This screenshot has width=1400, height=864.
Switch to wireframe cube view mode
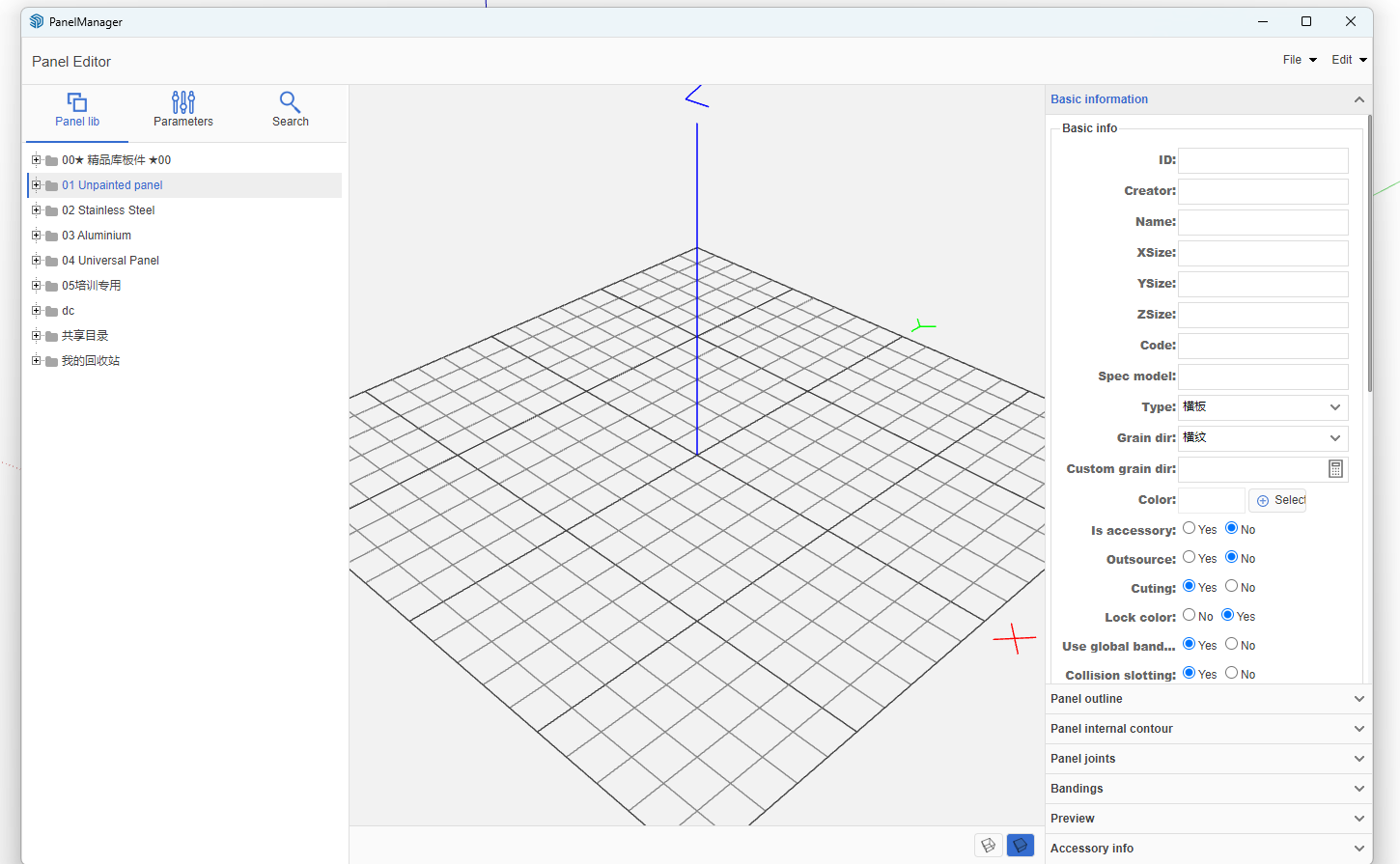pyautogui.click(x=988, y=846)
